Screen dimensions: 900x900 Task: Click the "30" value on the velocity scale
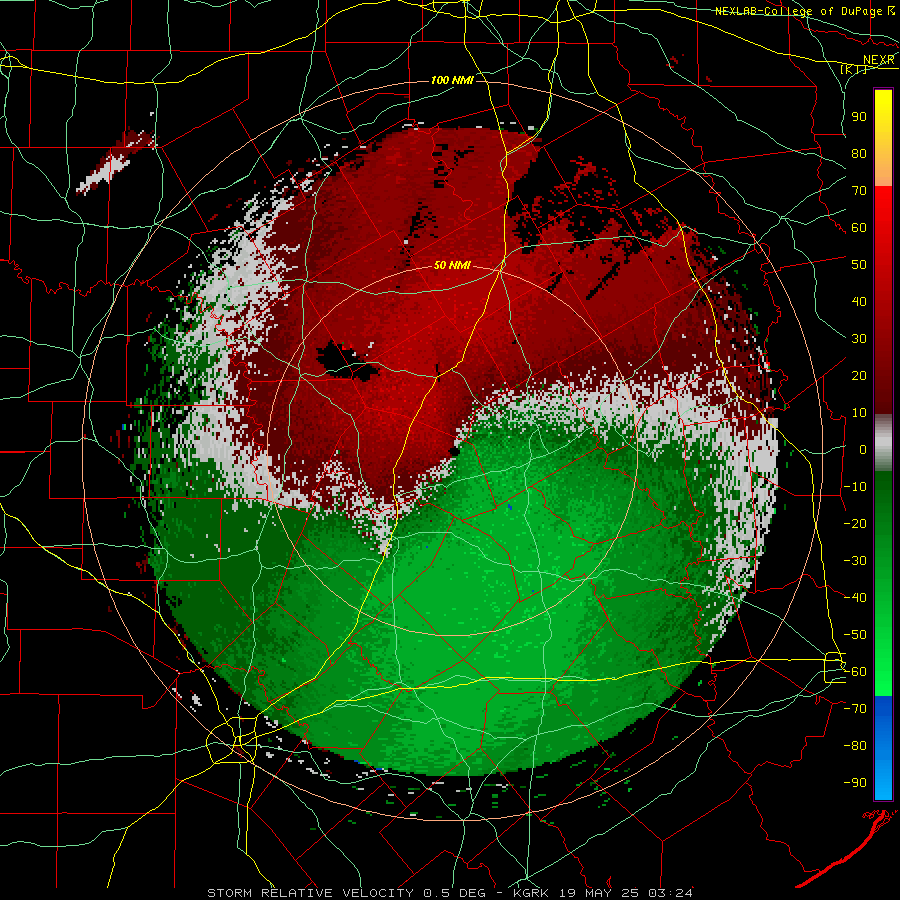[859, 339]
